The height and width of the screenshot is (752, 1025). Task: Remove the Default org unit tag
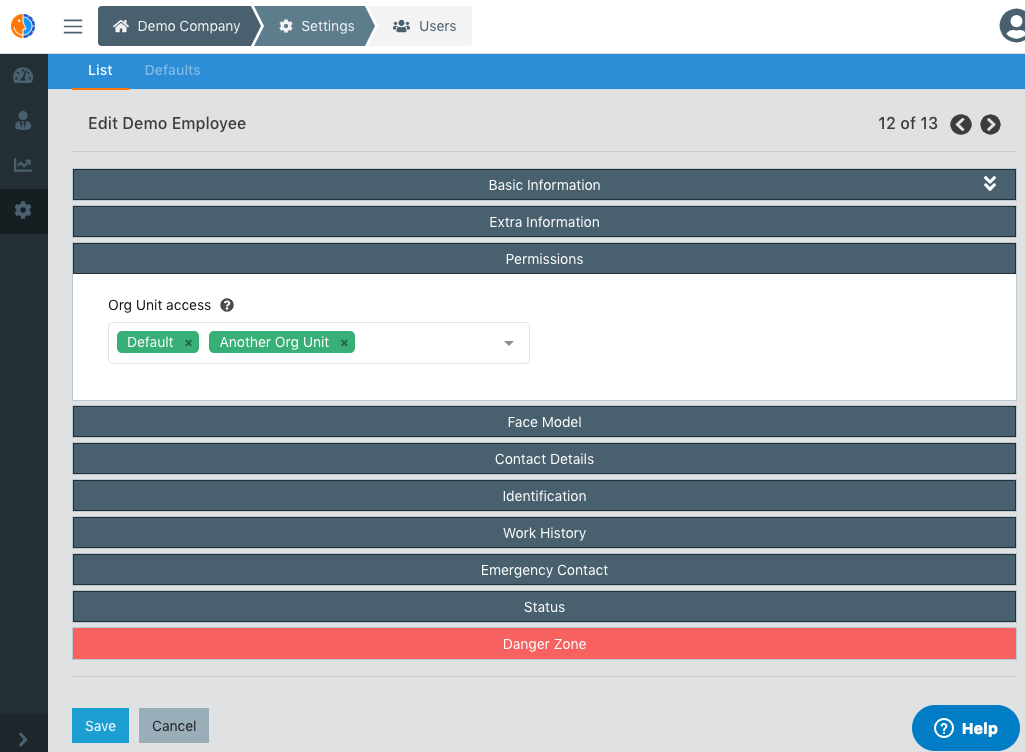[188, 343]
